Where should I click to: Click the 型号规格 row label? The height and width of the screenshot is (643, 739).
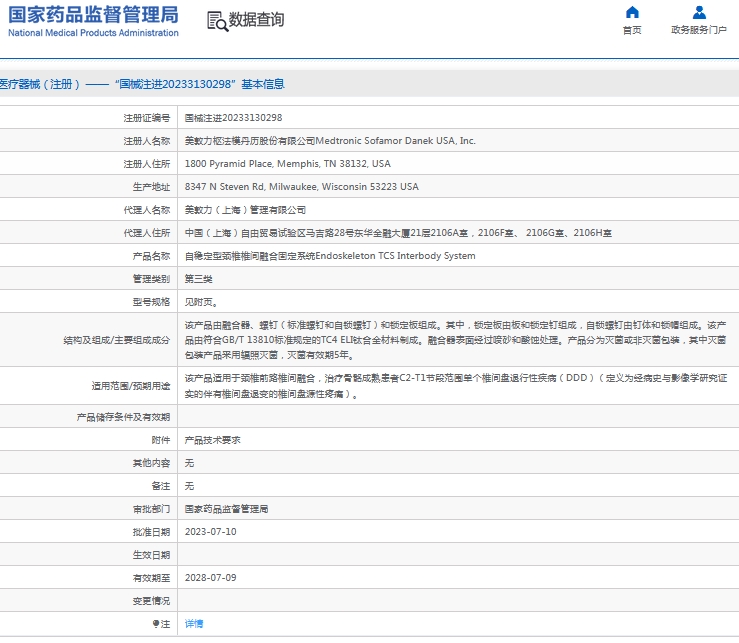click(151, 302)
